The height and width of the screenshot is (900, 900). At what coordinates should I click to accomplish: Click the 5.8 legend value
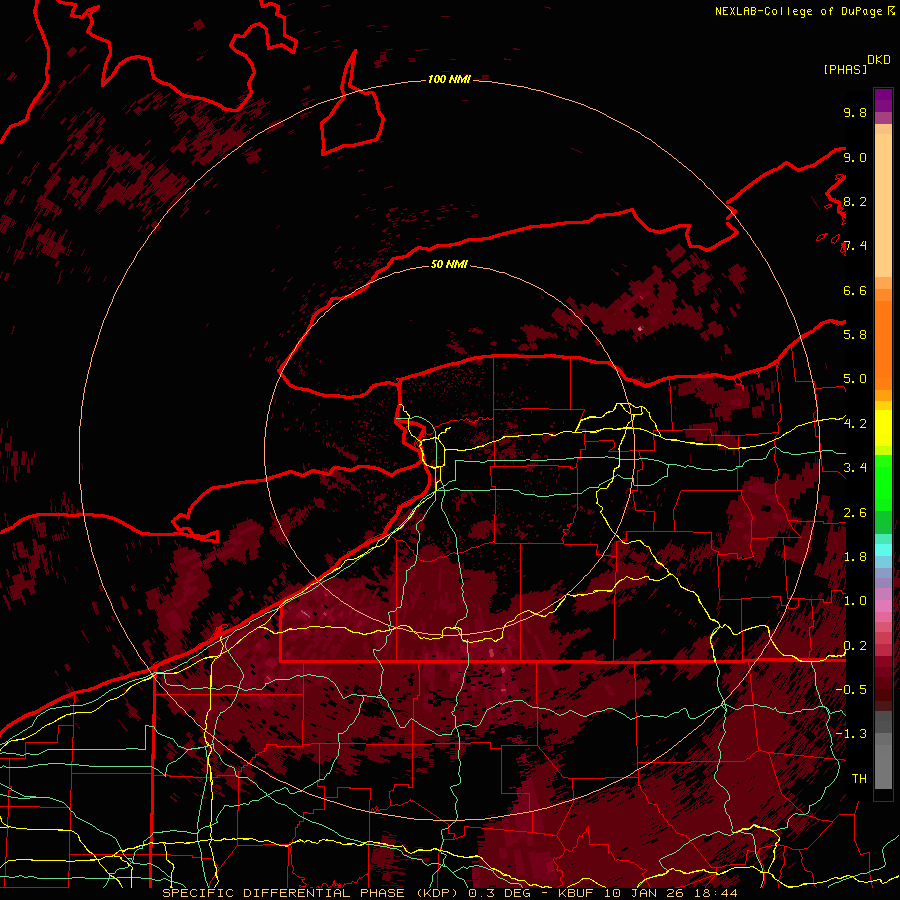855,334
